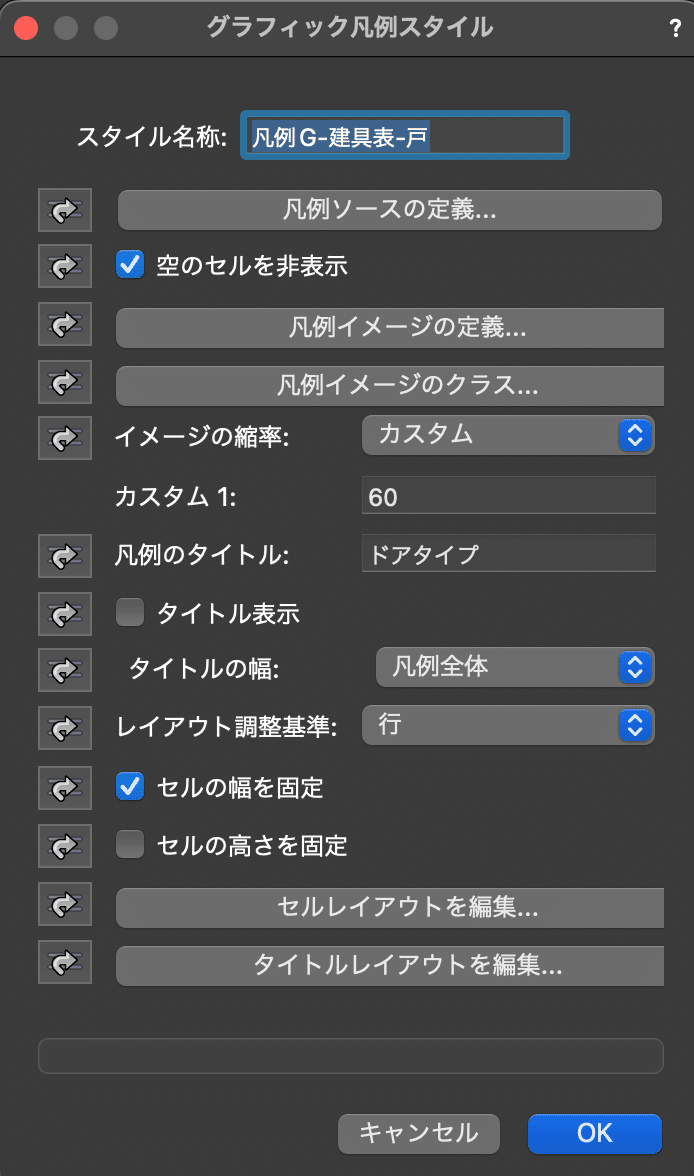Open the イメージの縮率 dropdown showing カスタム

508,435
